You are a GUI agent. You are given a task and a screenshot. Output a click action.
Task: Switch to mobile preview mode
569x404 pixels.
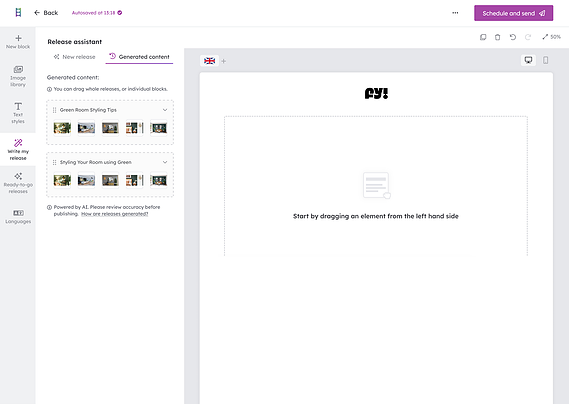click(545, 60)
